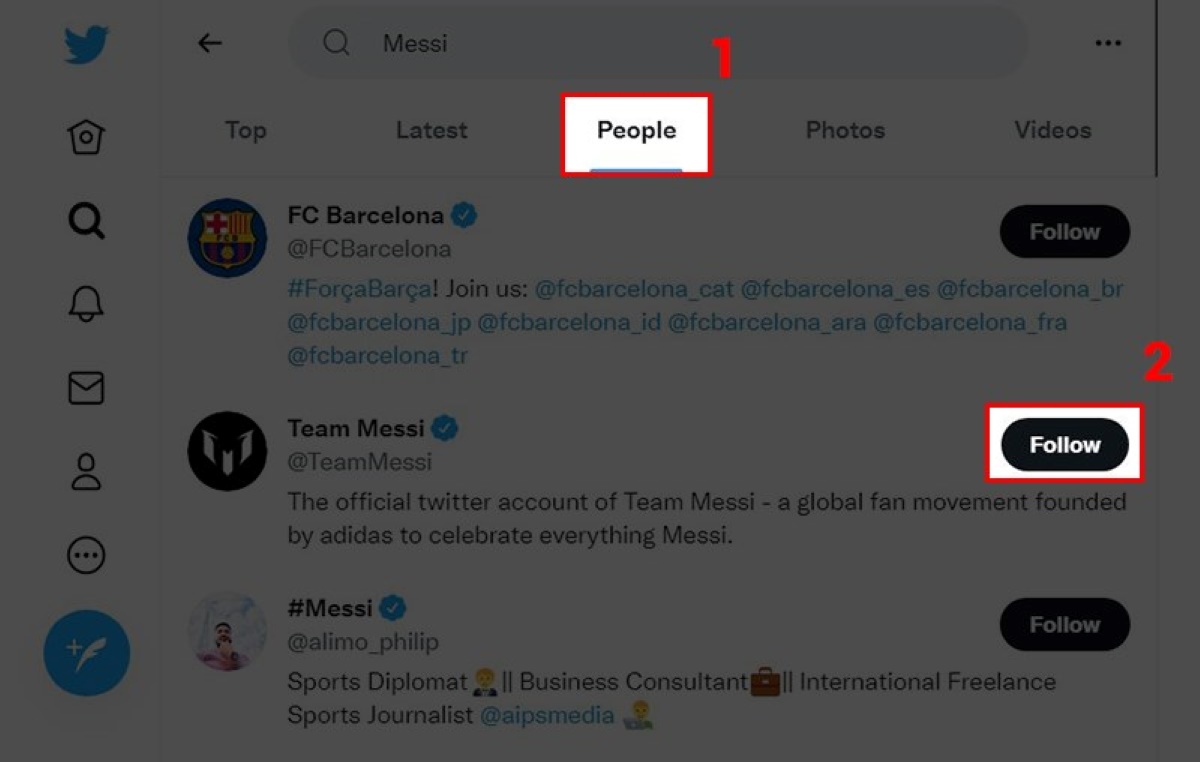Switch to the Top tab
1200x762 pixels.
tap(245, 130)
